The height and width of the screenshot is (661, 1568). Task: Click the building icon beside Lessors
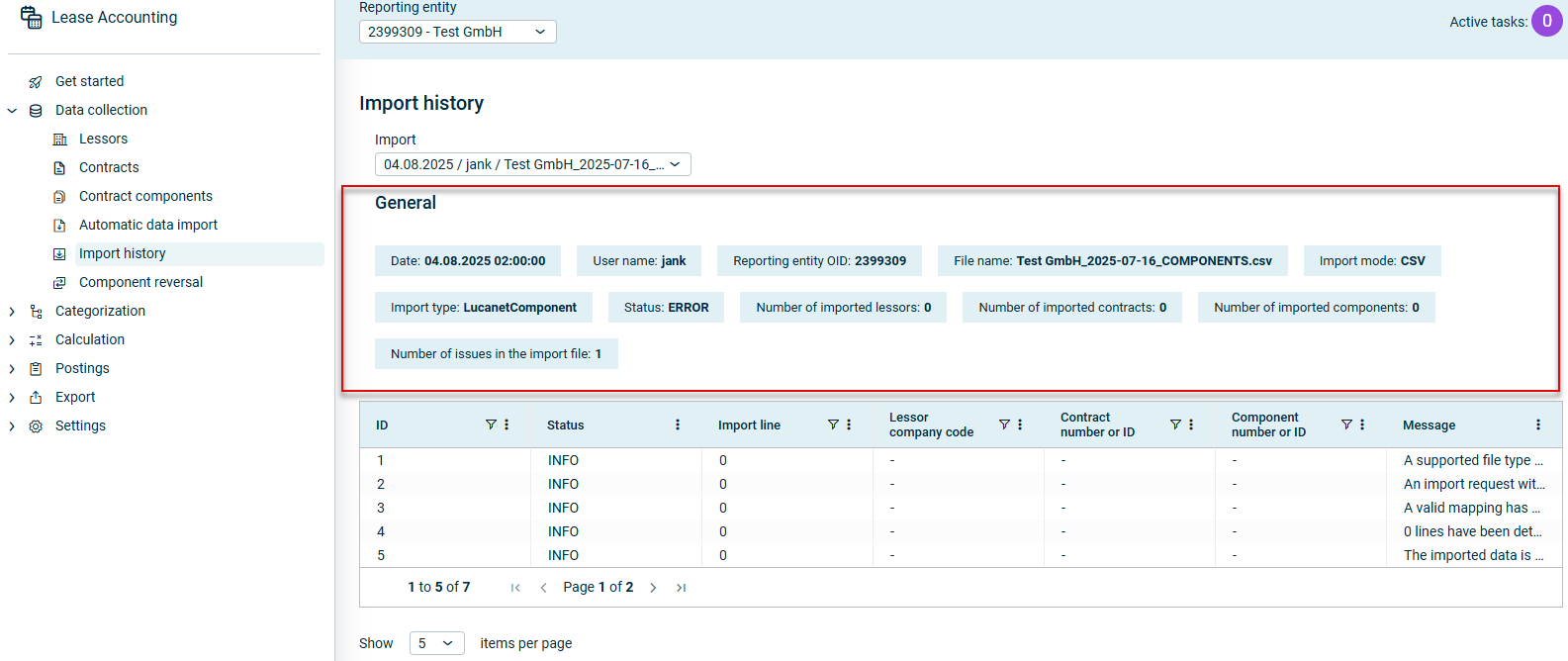(x=59, y=140)
